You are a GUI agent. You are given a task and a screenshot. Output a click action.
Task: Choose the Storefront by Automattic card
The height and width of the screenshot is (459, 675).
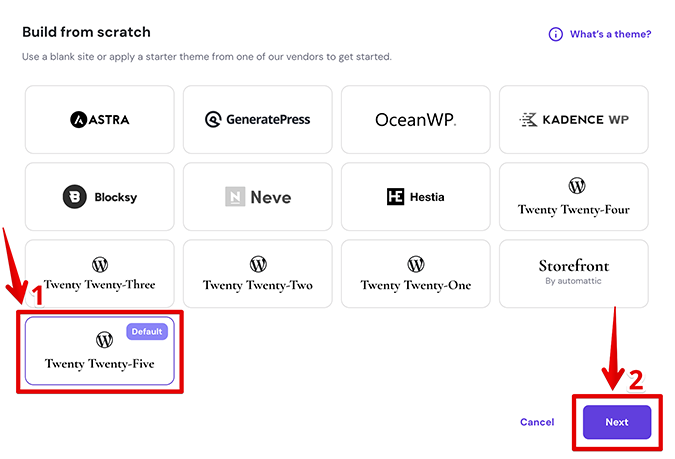[573, 273]
